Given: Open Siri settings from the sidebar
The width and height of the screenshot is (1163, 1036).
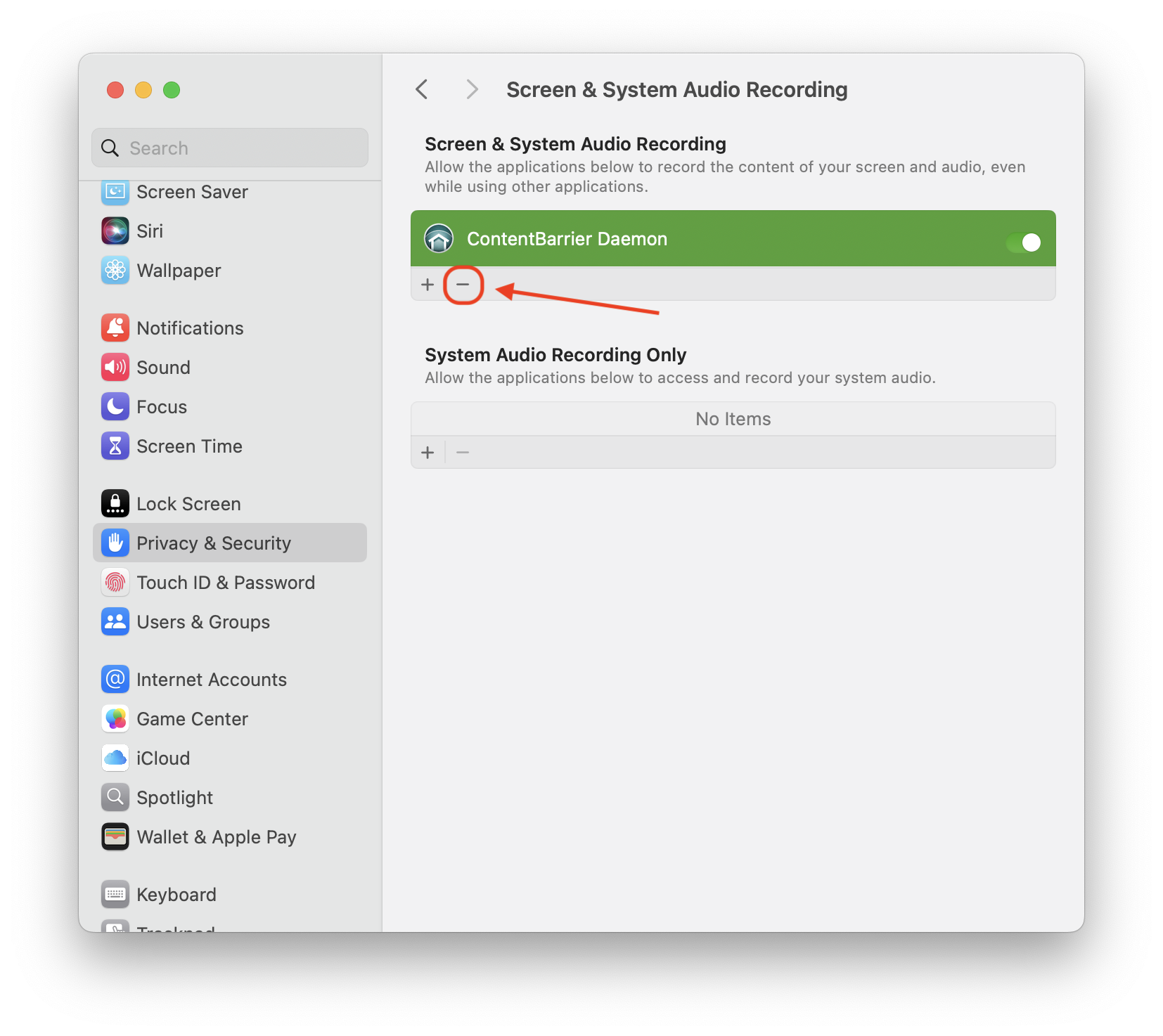Looking at the screenshot, I should 150,231.
